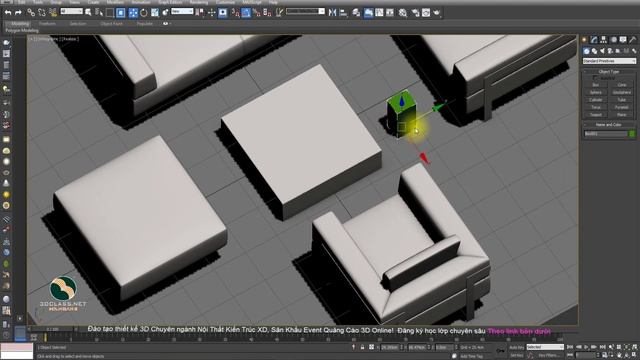Toggle the keyboard shortcut override
The image size is (640, 360).
[223, 13]
